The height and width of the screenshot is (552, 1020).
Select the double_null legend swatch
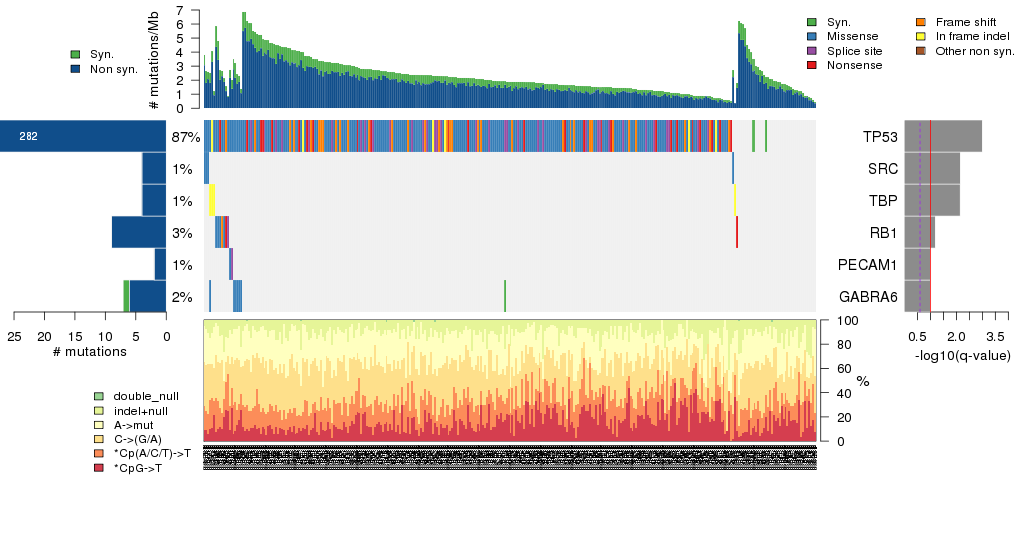coord(99,397)
